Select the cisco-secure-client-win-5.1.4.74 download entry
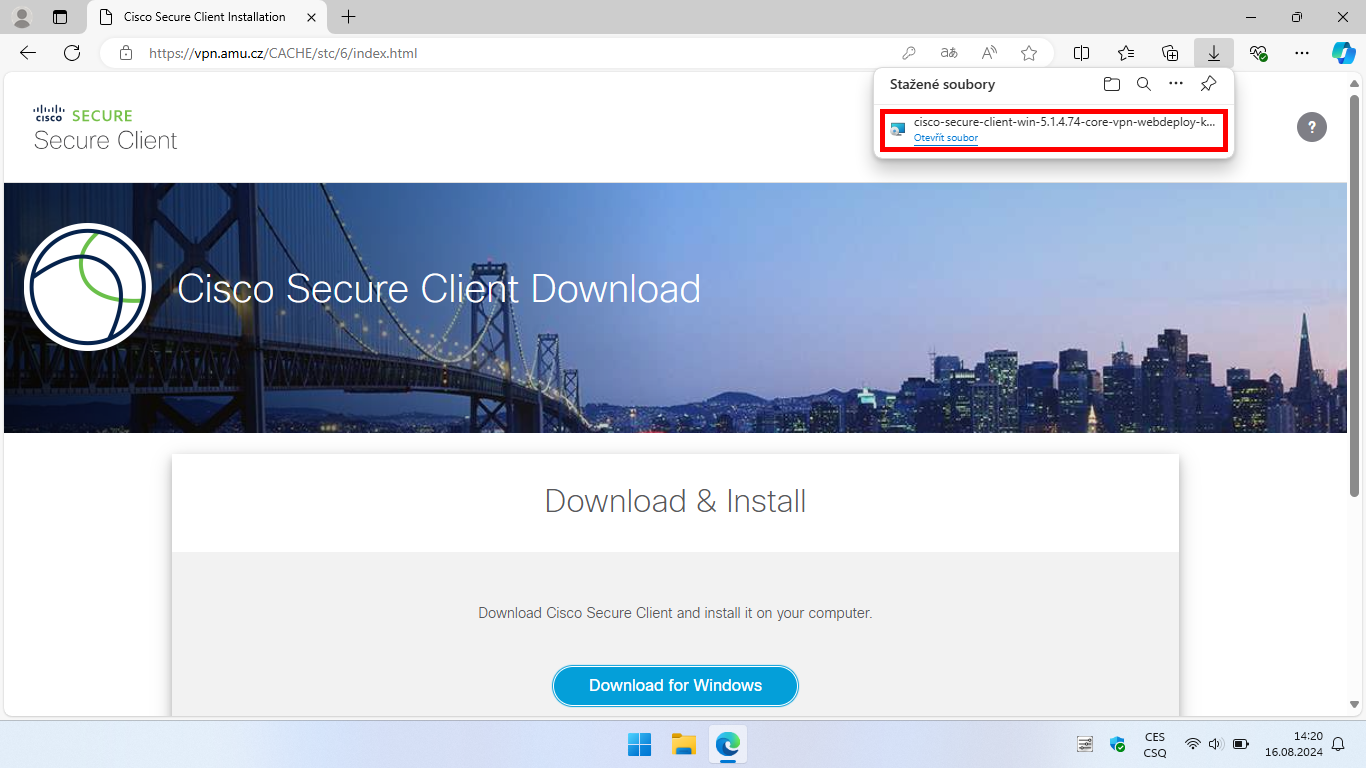Screen dimensions: 1366x768 point(1054,130)
